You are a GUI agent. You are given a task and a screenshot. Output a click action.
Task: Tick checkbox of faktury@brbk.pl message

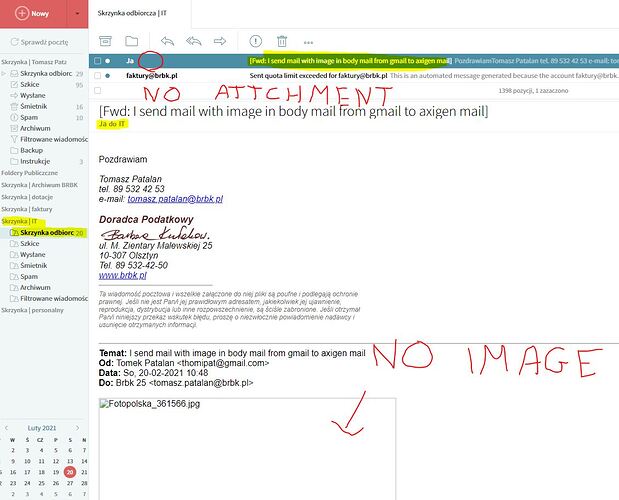[98, 75]
